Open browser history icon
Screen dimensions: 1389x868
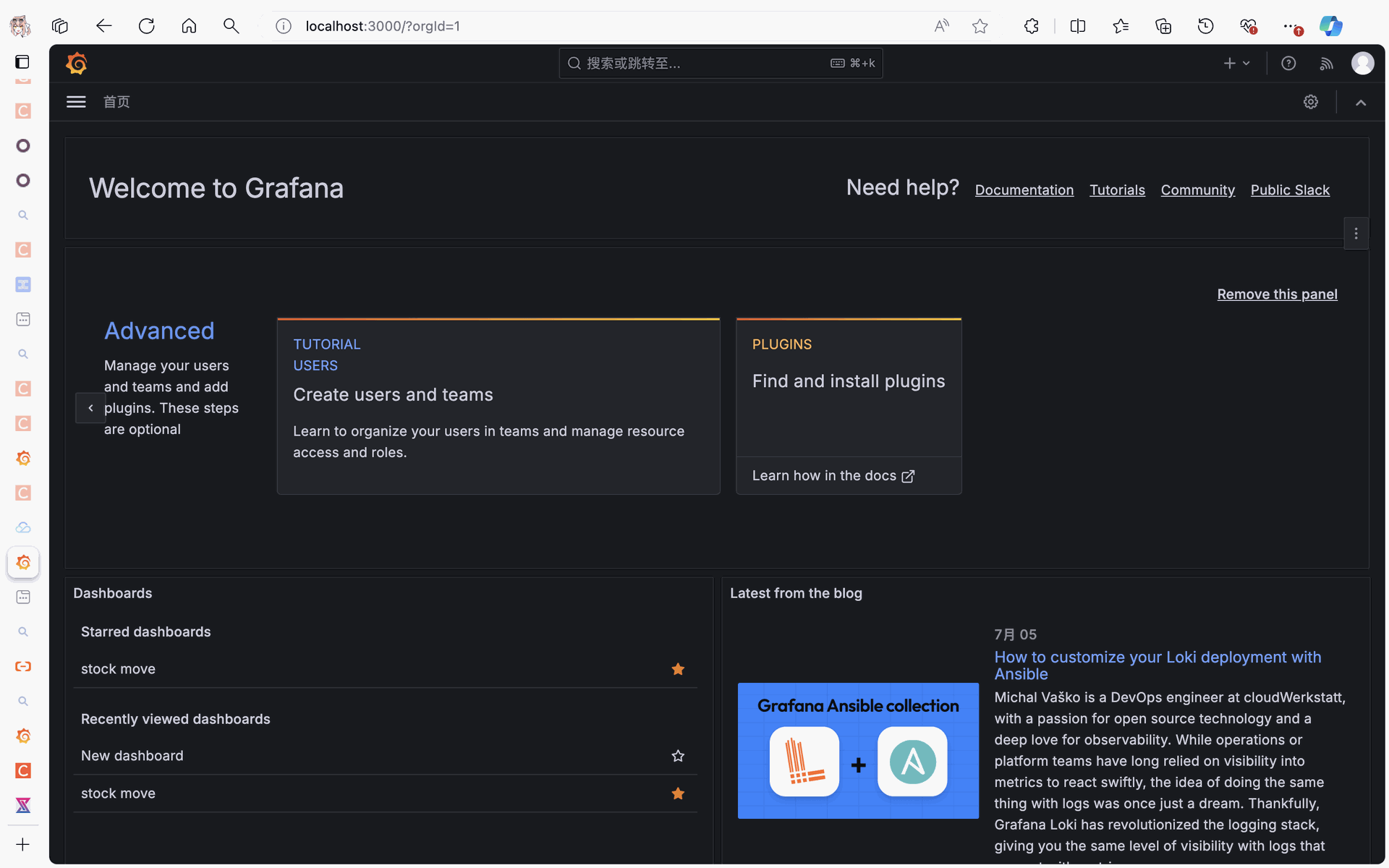click(1205, 26)
